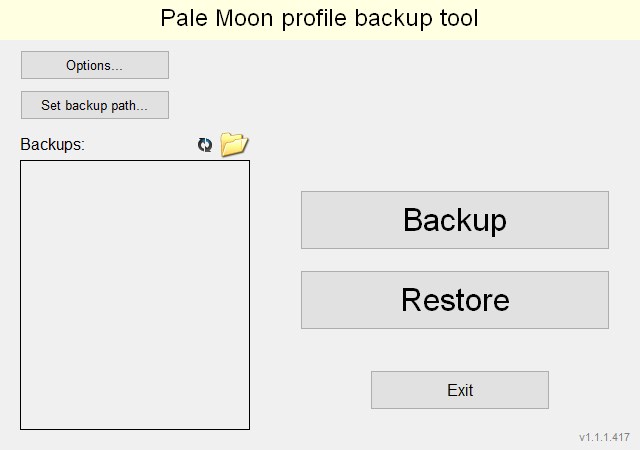
Task: Click the large Restore button
Action: coord(455,300)
